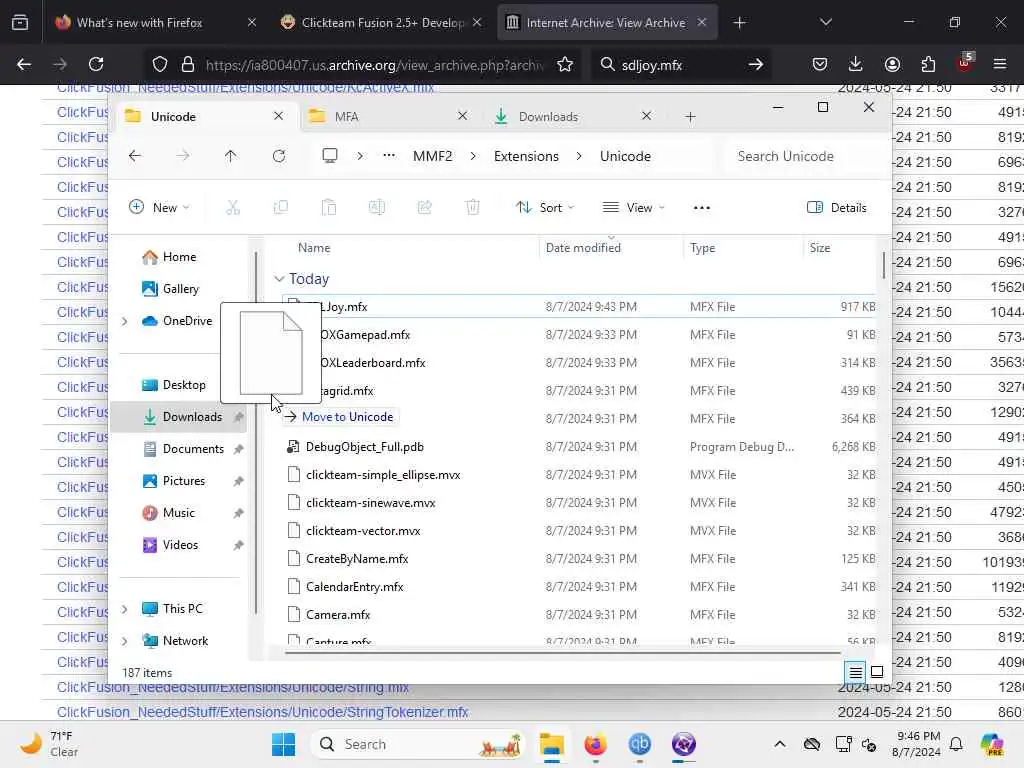Sort by Name column header
Image resolution: width=1024 pixels, height=768 pixels.
[x=314, y=248]
